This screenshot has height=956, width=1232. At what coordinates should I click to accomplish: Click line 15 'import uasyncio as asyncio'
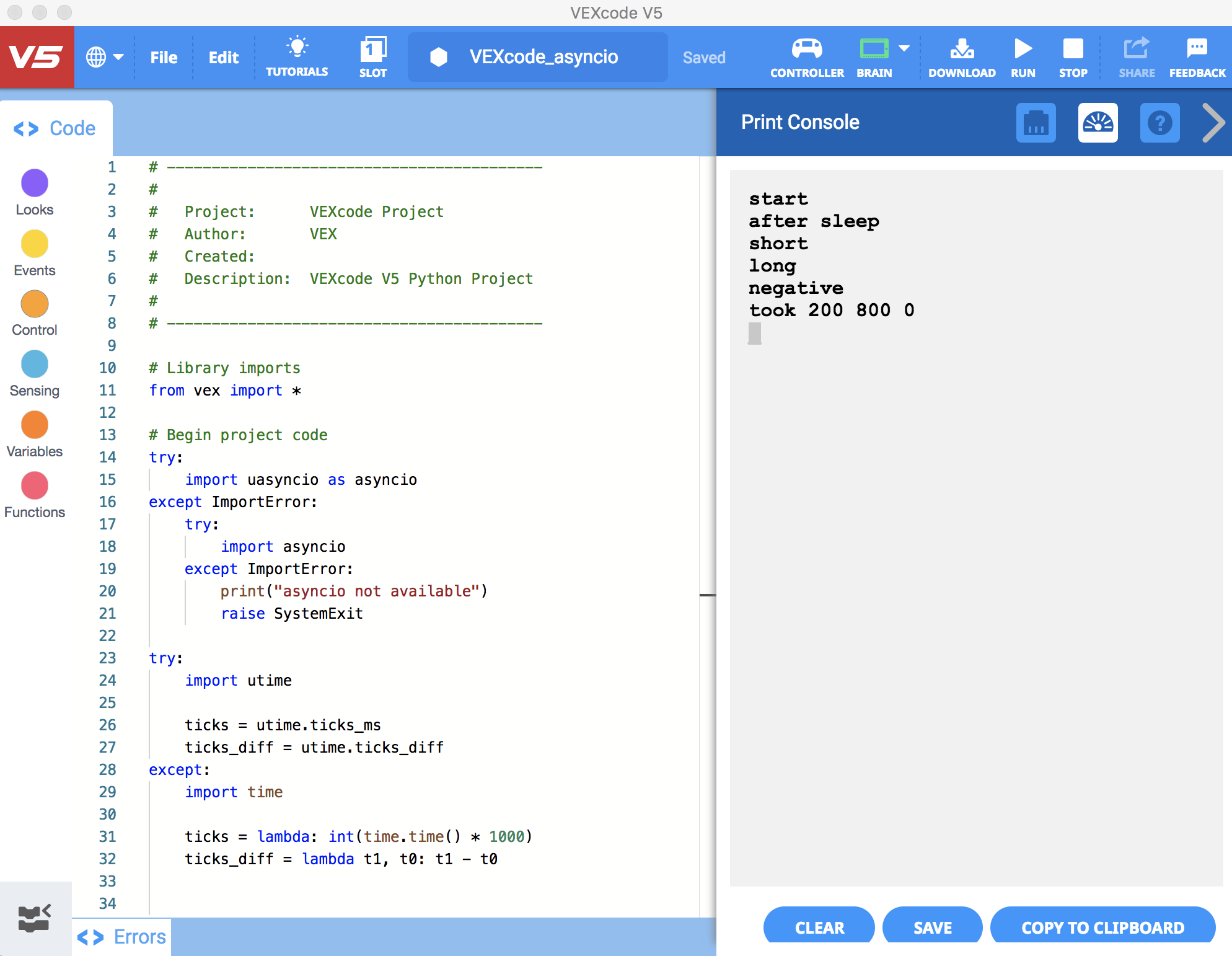(301, 480)
